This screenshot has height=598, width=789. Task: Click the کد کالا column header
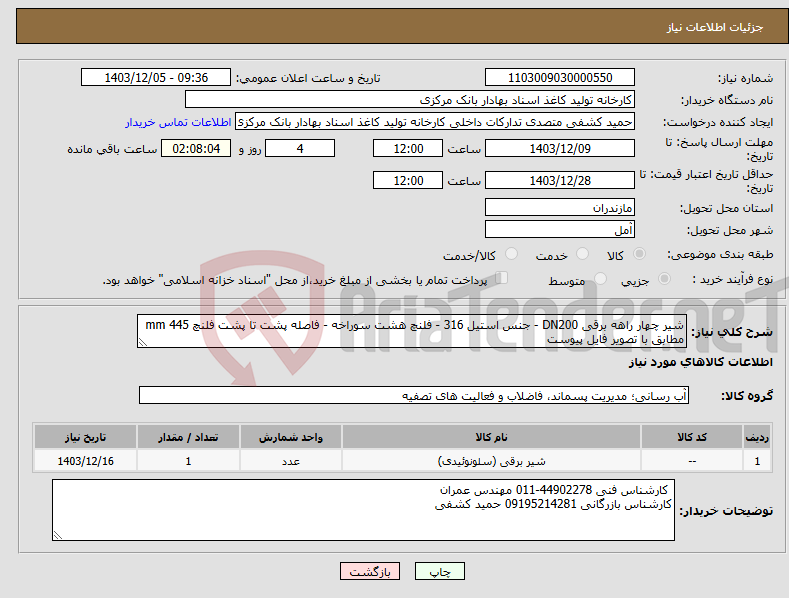click(x=692, y=437)
